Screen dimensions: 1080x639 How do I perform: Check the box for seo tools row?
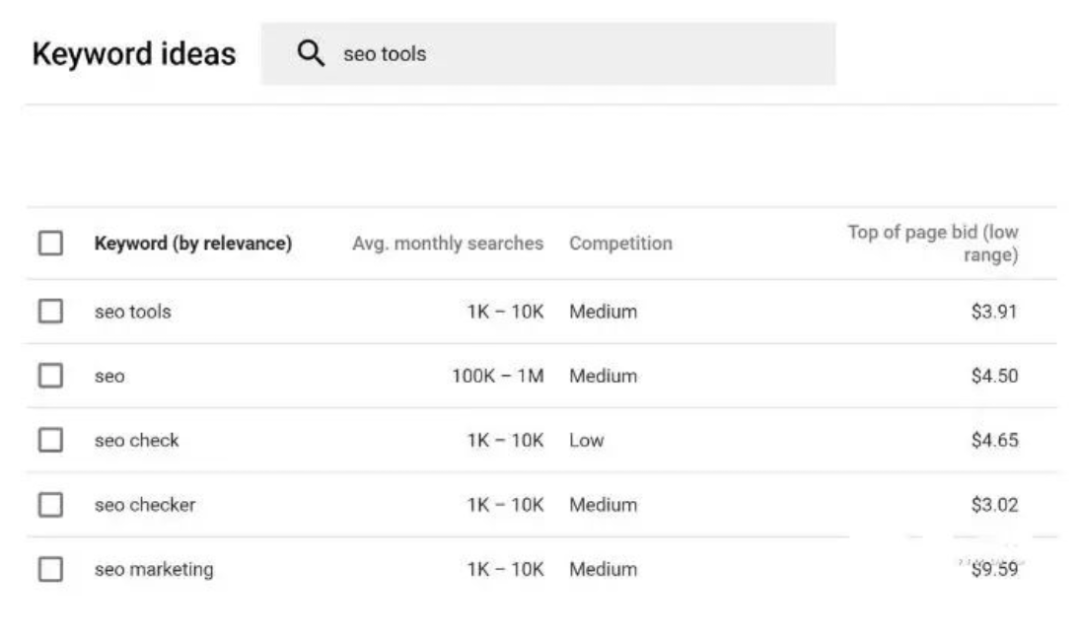pos(50,311)
